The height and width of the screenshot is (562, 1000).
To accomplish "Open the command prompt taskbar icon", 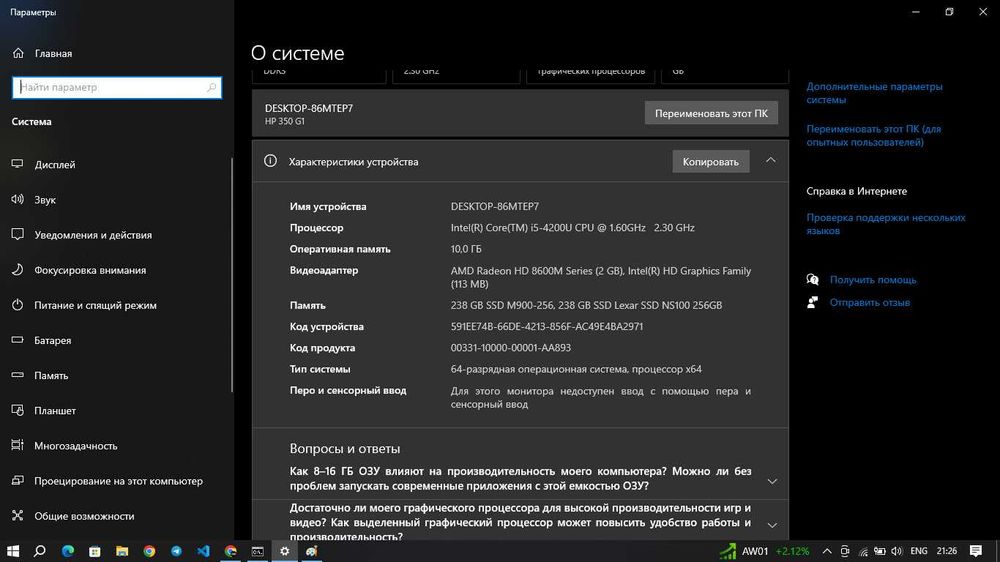I will coord(258,551).
